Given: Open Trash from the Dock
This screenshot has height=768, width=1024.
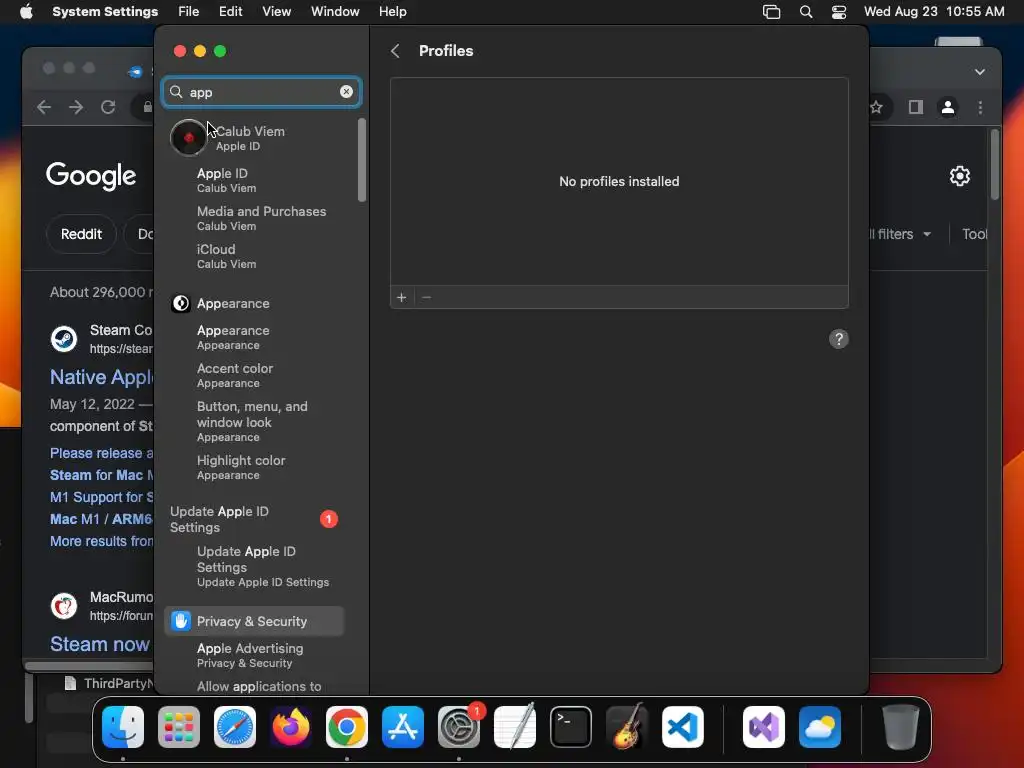Looking at the screenshot, I should [901, 727].
